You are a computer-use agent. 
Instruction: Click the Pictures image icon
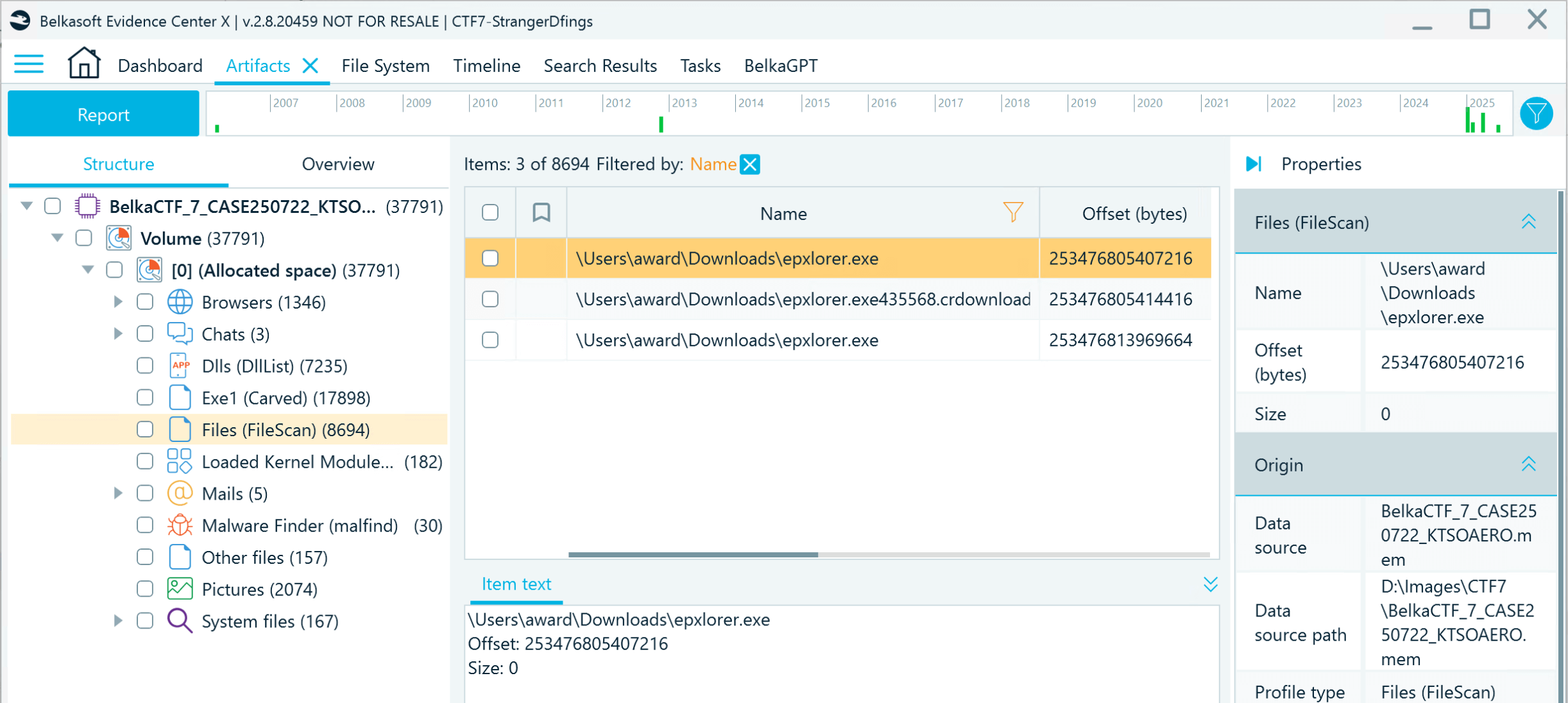pos(180,589)
